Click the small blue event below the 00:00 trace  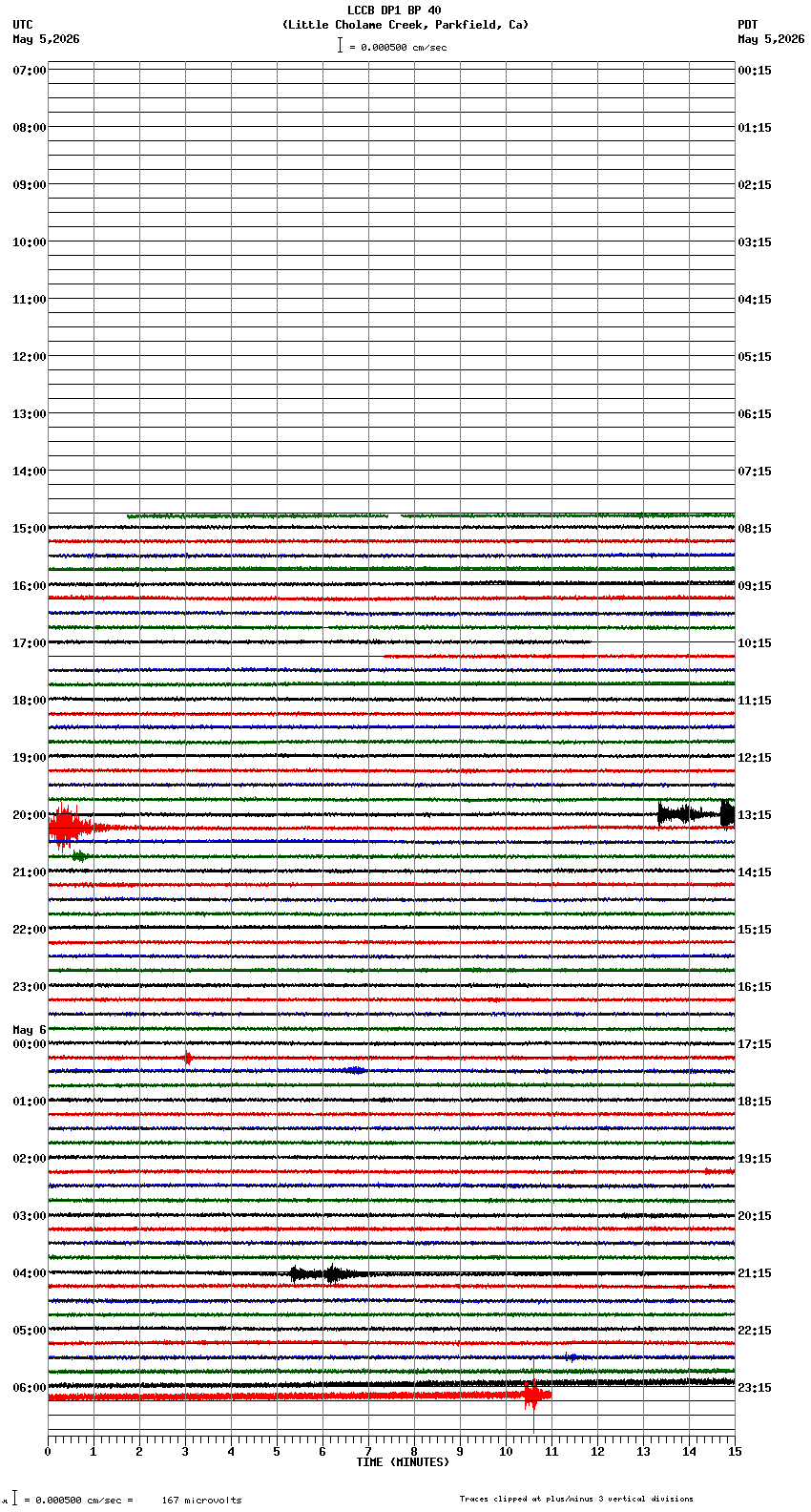355,1070
